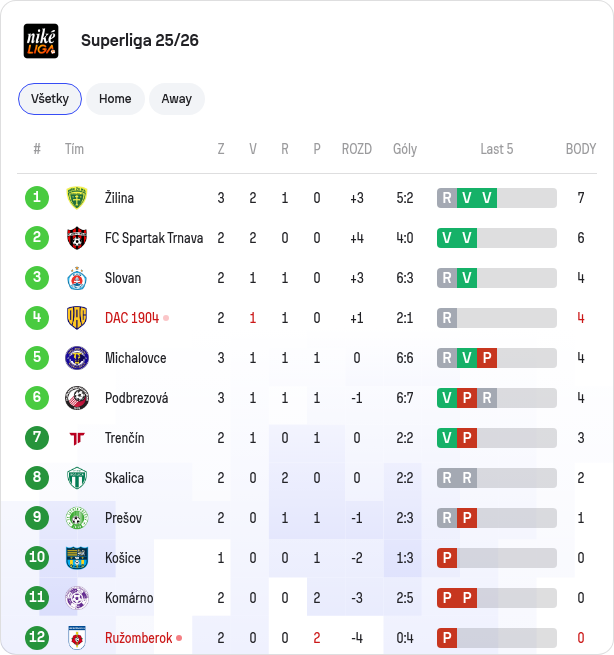Click the Ružomberok club badge

pyautogui.click(x=77, y=638)
